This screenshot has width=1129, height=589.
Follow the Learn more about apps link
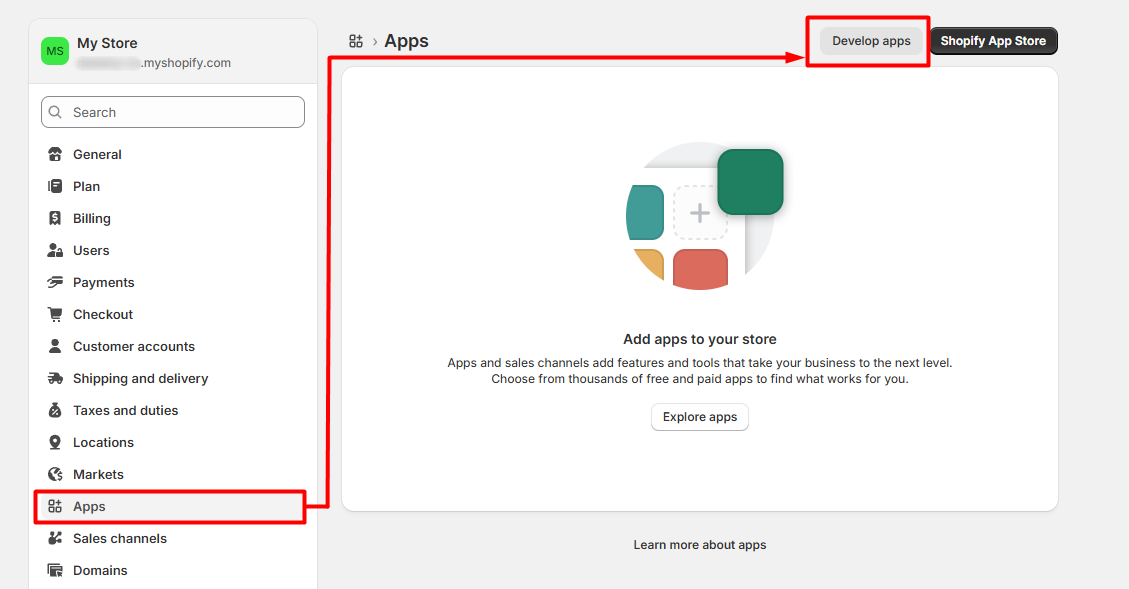click(699, 545)
